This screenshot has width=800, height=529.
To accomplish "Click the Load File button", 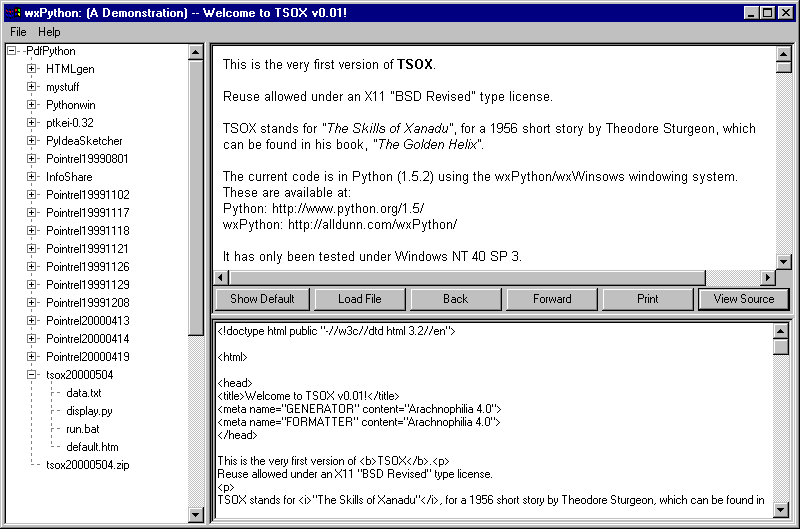I will [x=360, y=299].
